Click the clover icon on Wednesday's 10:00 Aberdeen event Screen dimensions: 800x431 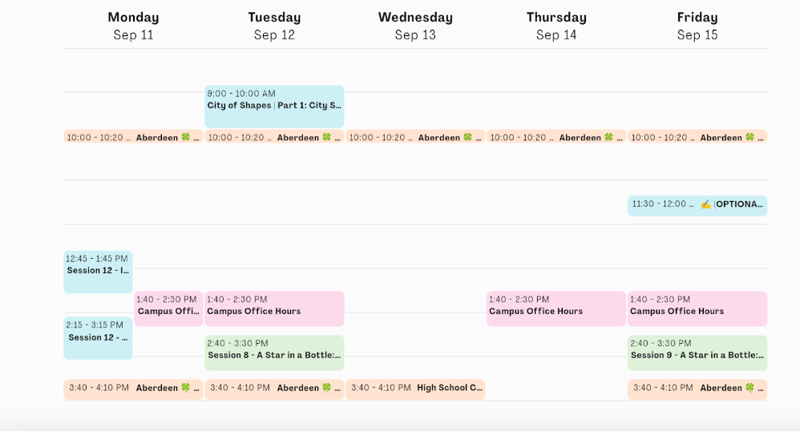click(467, 137)
